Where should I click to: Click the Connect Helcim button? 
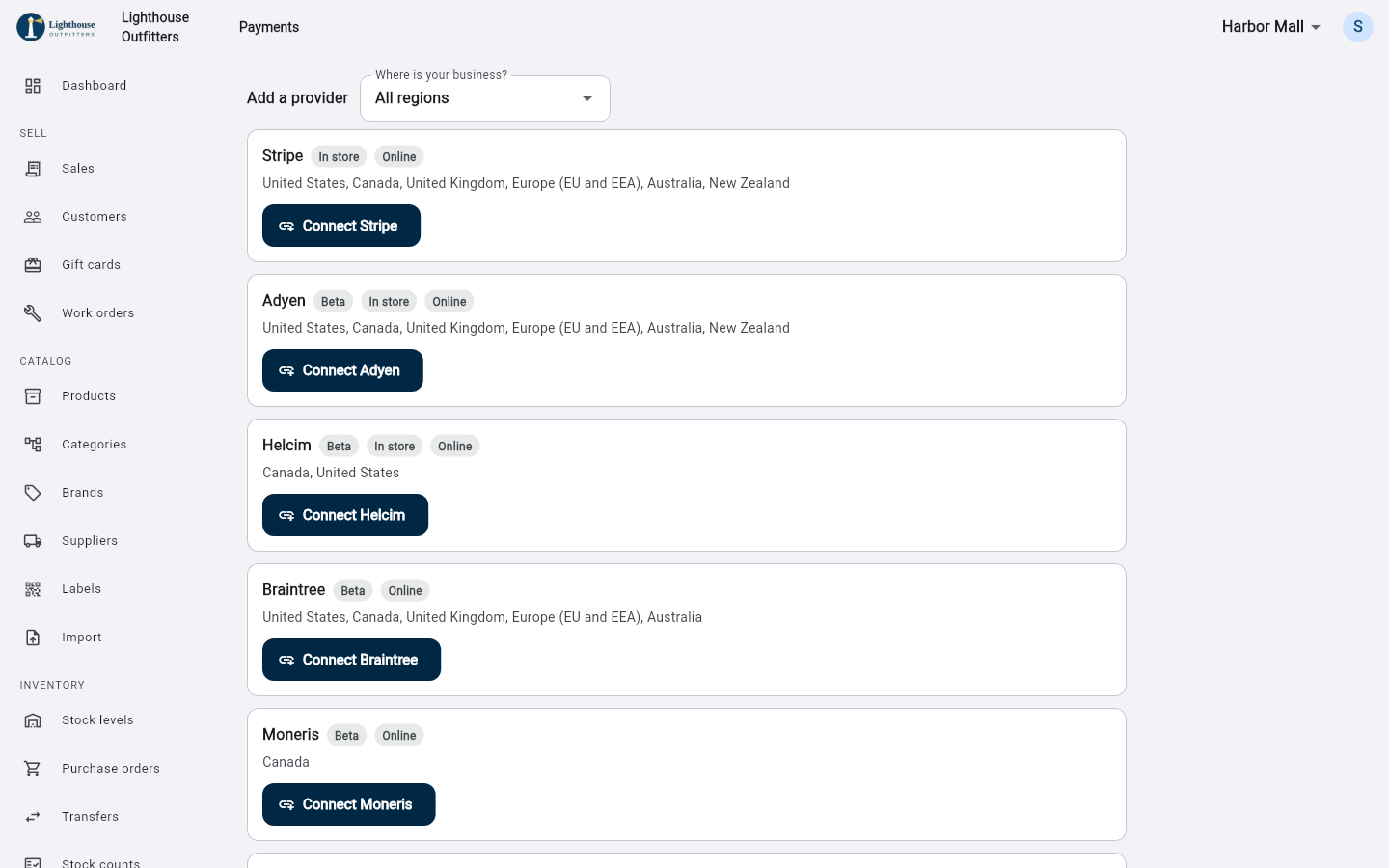345,515
